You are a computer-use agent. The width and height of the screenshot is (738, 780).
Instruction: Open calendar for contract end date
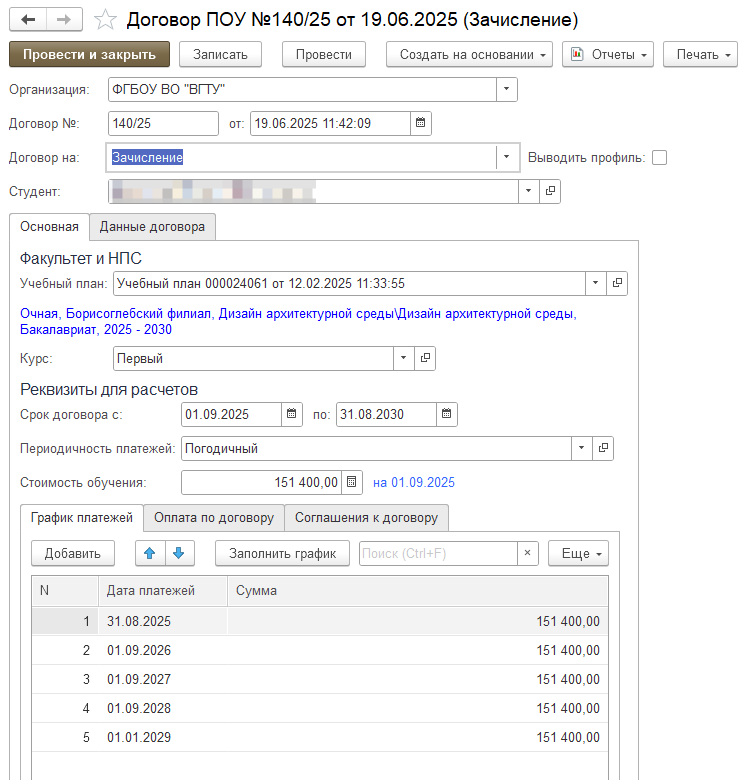[x=447, y=414]
